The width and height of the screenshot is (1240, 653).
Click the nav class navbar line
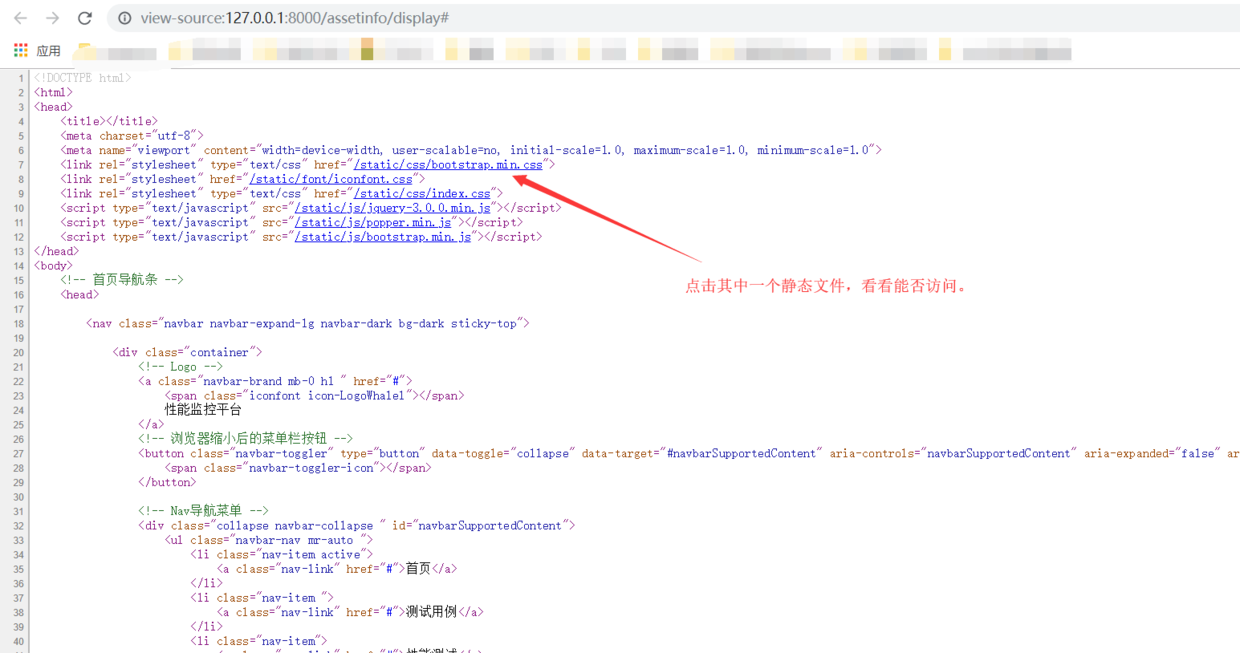click(x=308, y=323)
